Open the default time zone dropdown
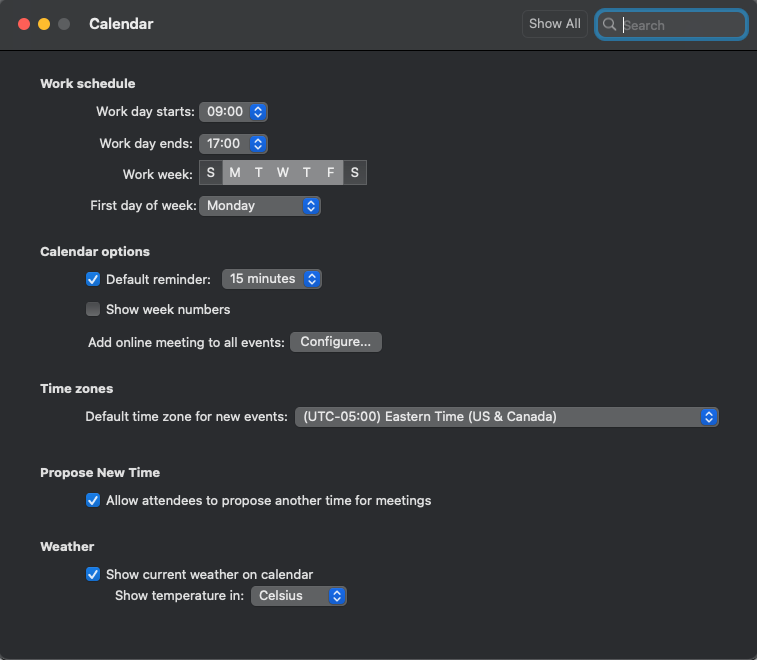 pyautogui.click(x=506, y=417)
